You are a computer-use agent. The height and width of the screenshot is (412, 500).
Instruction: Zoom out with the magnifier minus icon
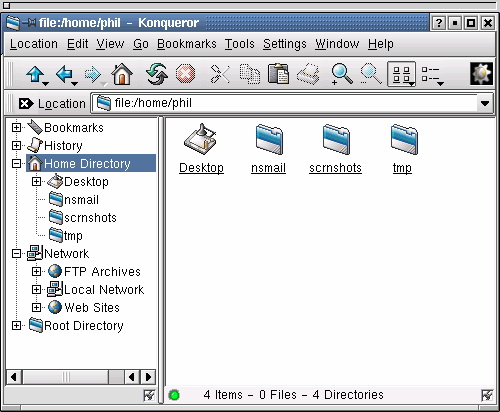tap(371, 74)
